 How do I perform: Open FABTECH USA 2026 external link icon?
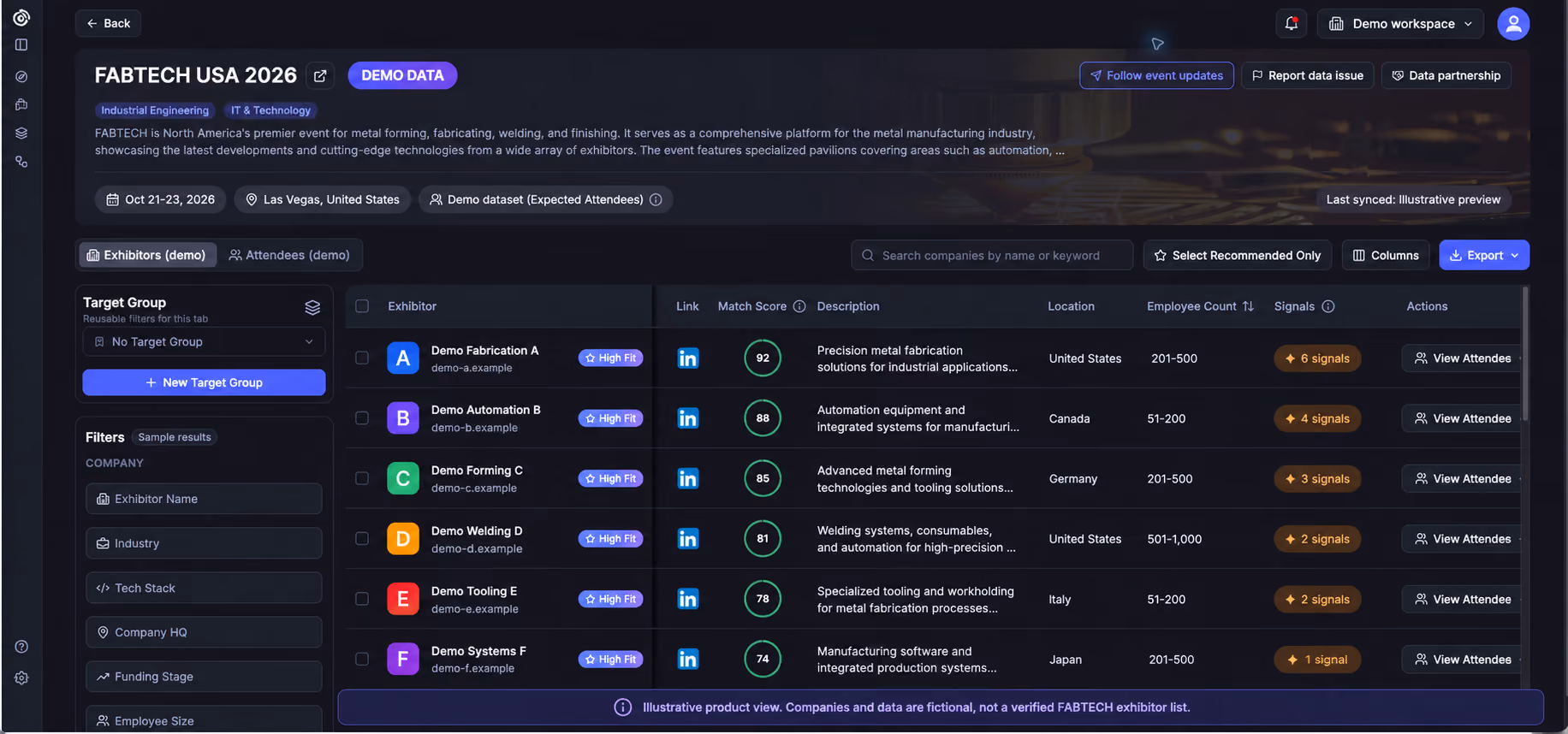click(320, 76)
